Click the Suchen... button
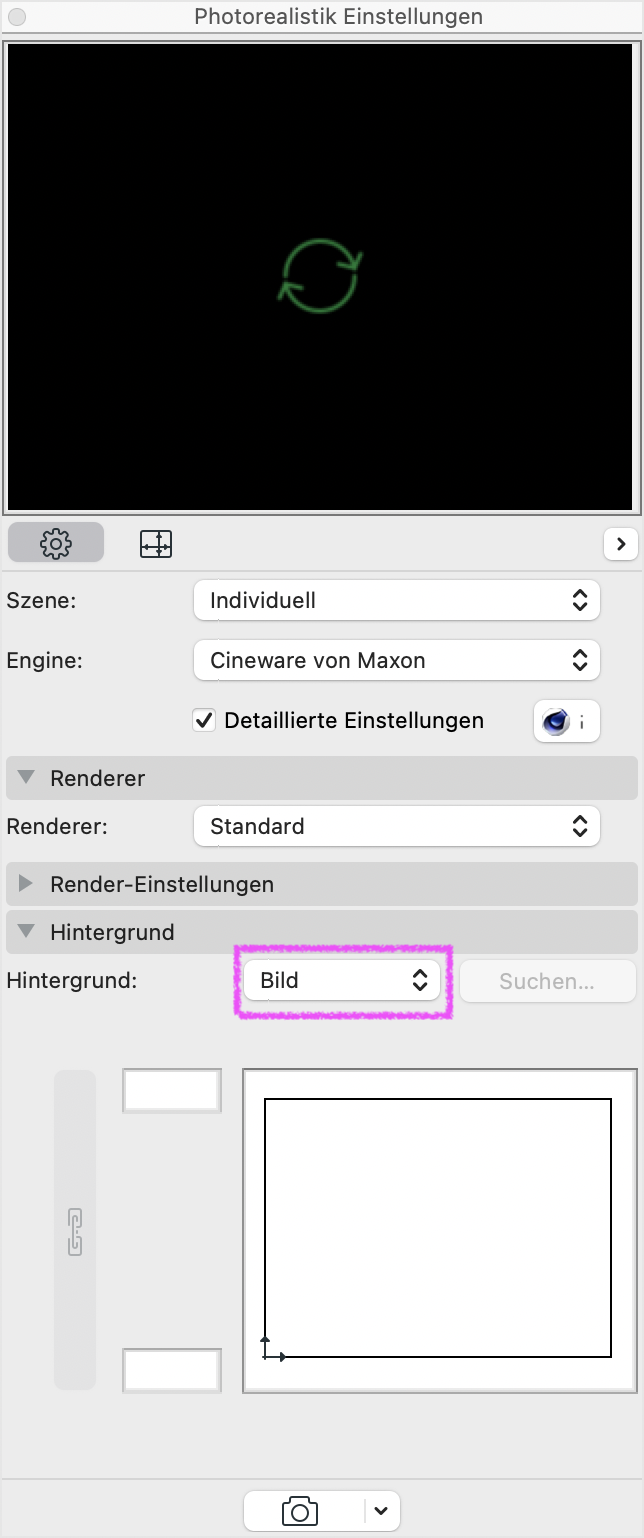 547,981
